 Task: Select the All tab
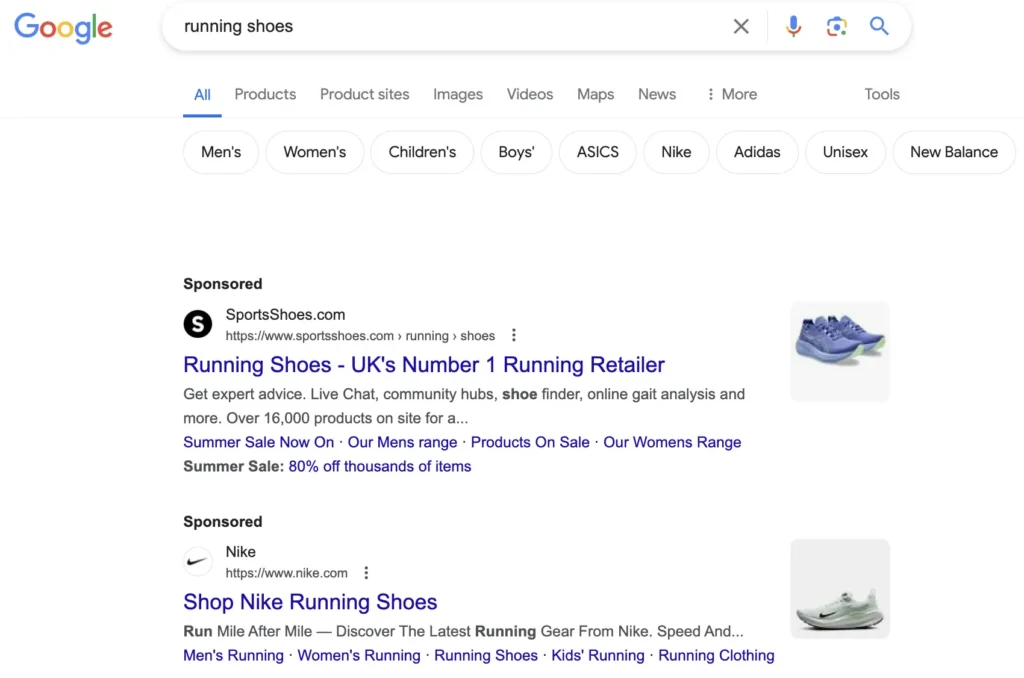pos(202,95)
